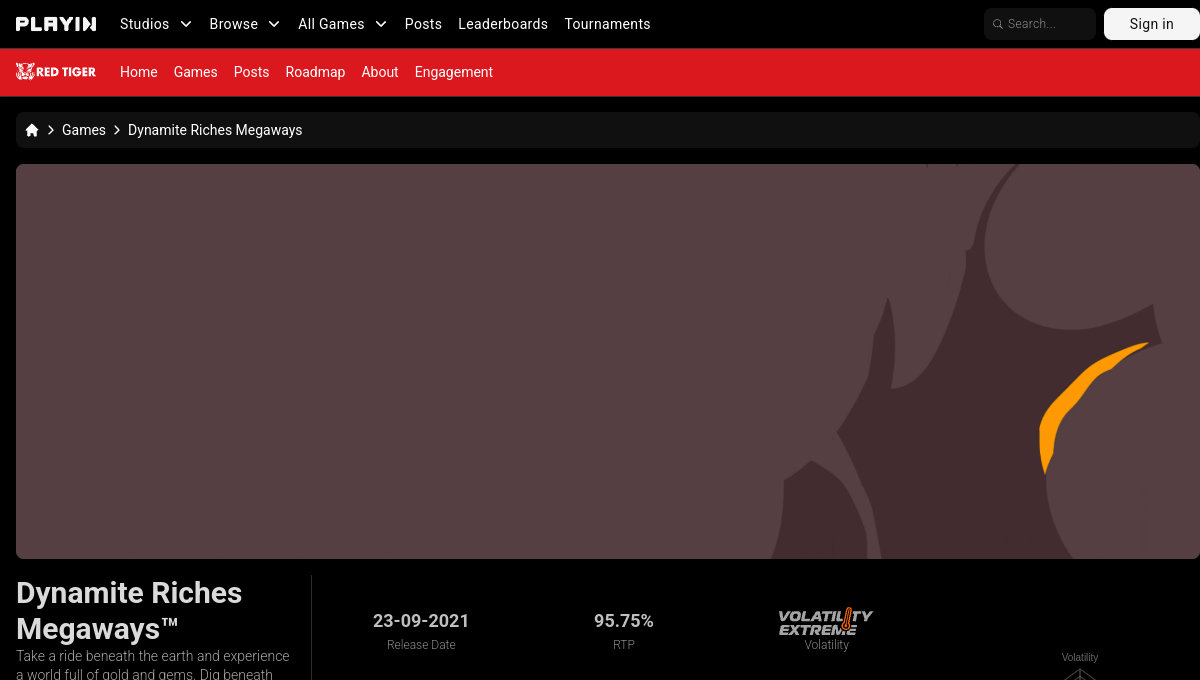The height and width of the screenshot is (680, 1200).
Task: Go to Leaderboards page
Action: pyautogui.click(x=503, y=24)
